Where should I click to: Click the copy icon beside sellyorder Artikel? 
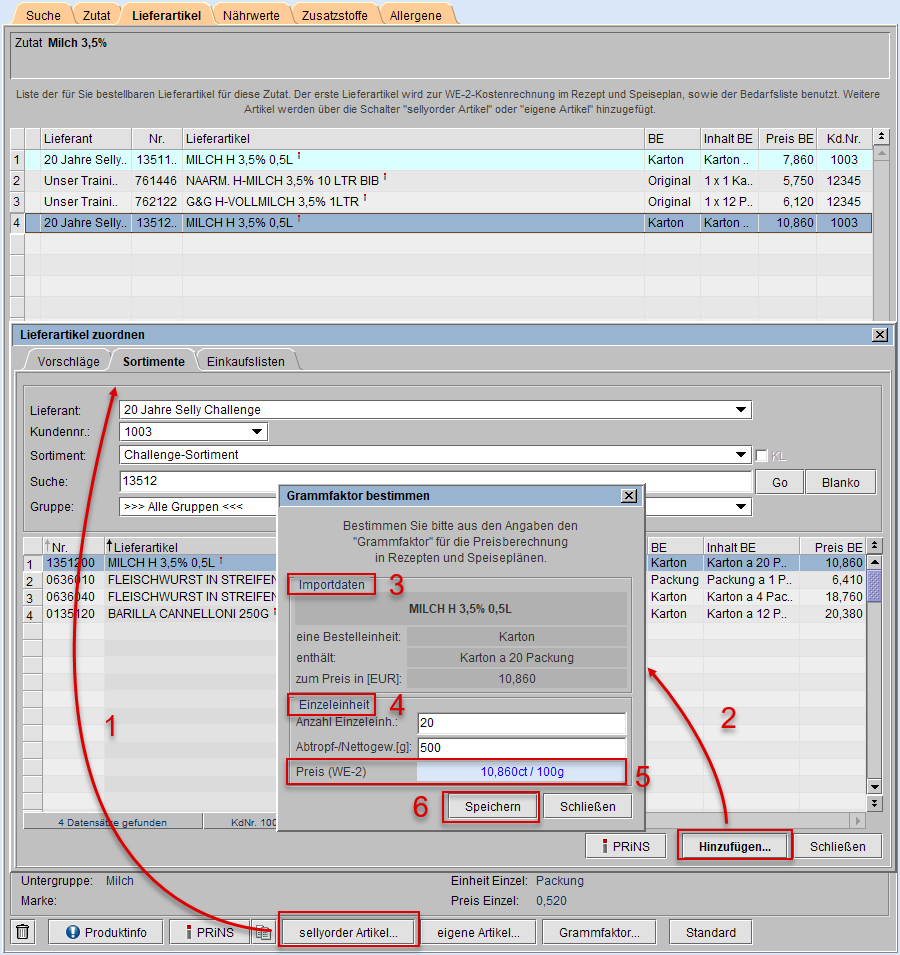point(263,932)
